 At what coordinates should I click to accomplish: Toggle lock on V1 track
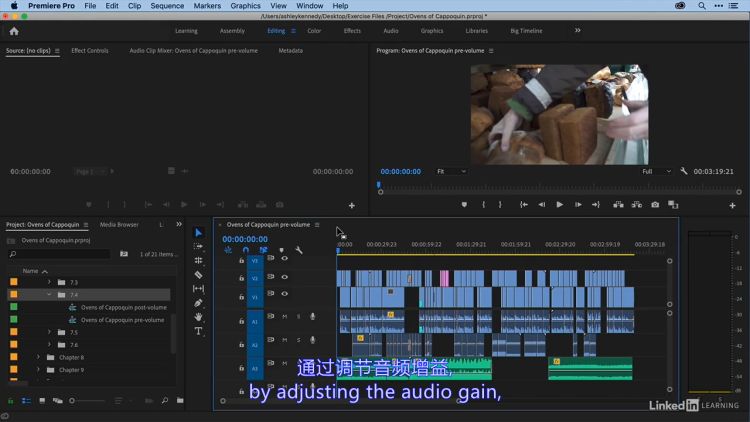tap(242, 297)
